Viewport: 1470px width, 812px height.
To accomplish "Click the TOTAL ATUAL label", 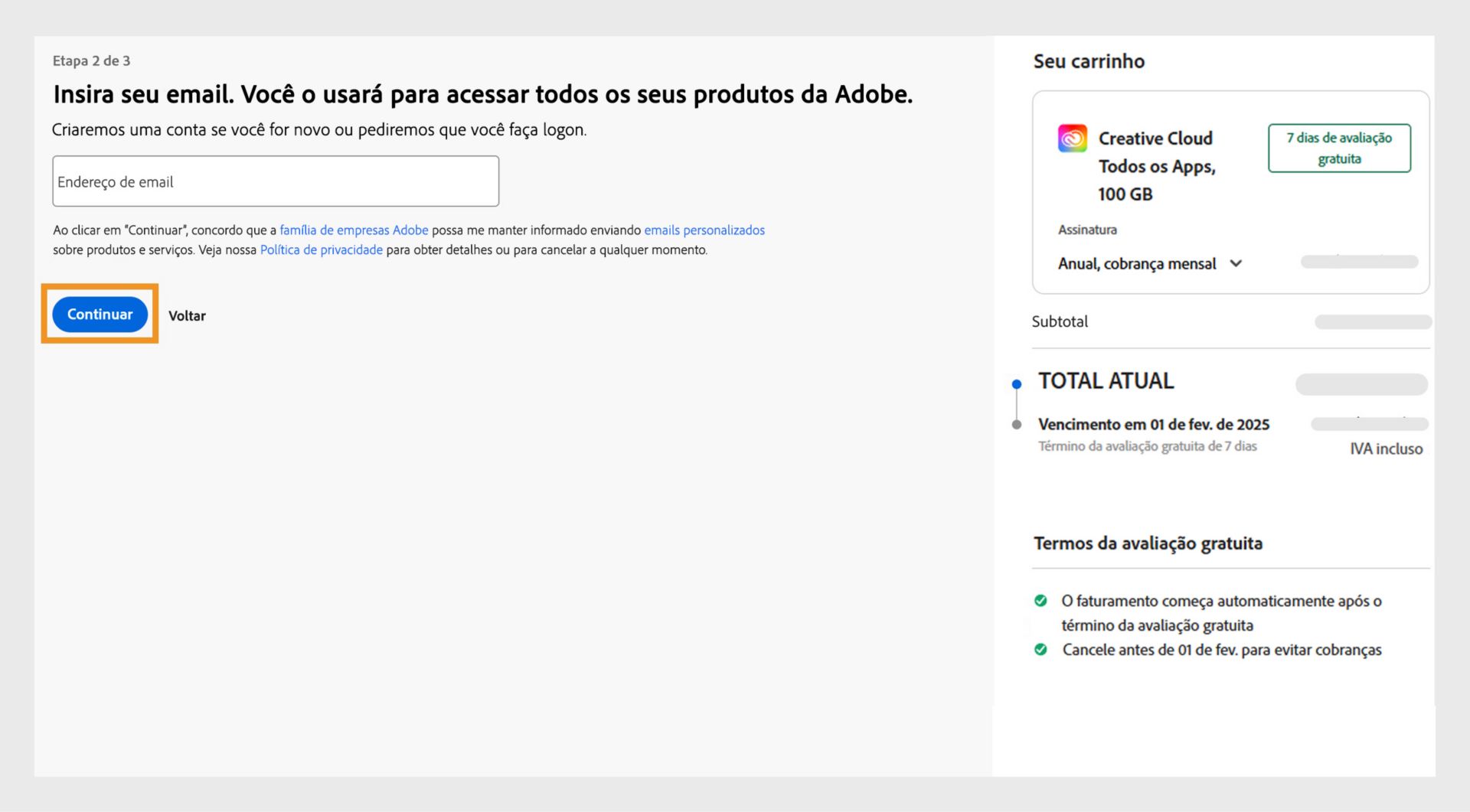I will (1106, 381).
